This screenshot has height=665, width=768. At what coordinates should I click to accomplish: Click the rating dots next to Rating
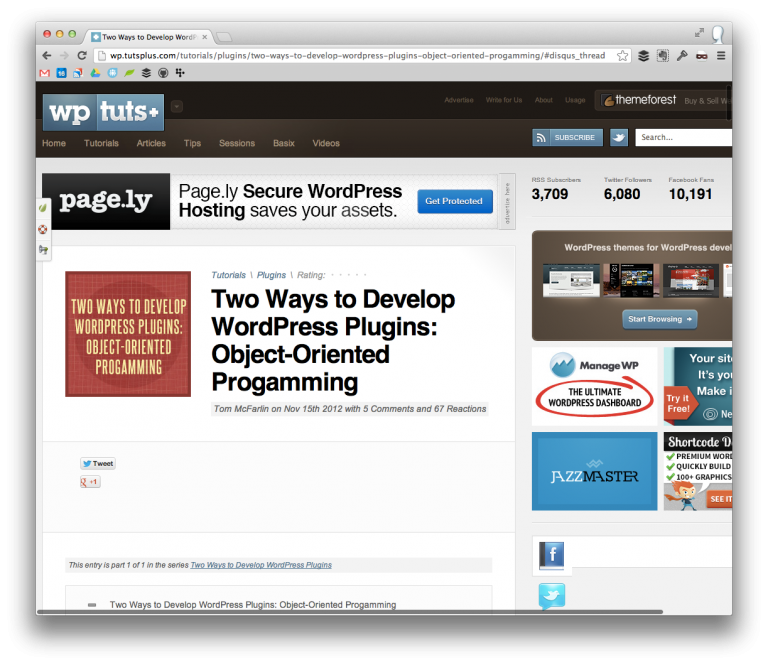click(x=348, y=275)
